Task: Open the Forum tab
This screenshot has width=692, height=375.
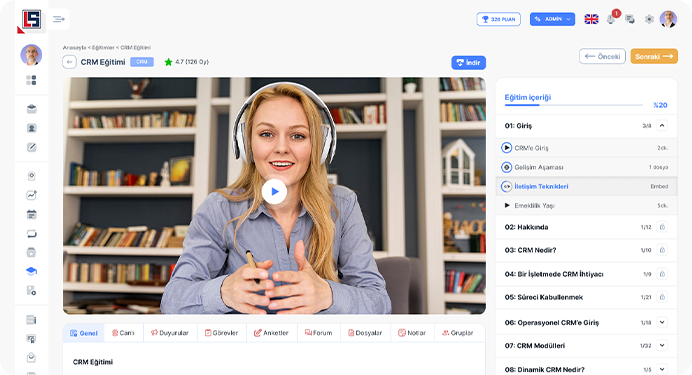Action: (319, 333)
